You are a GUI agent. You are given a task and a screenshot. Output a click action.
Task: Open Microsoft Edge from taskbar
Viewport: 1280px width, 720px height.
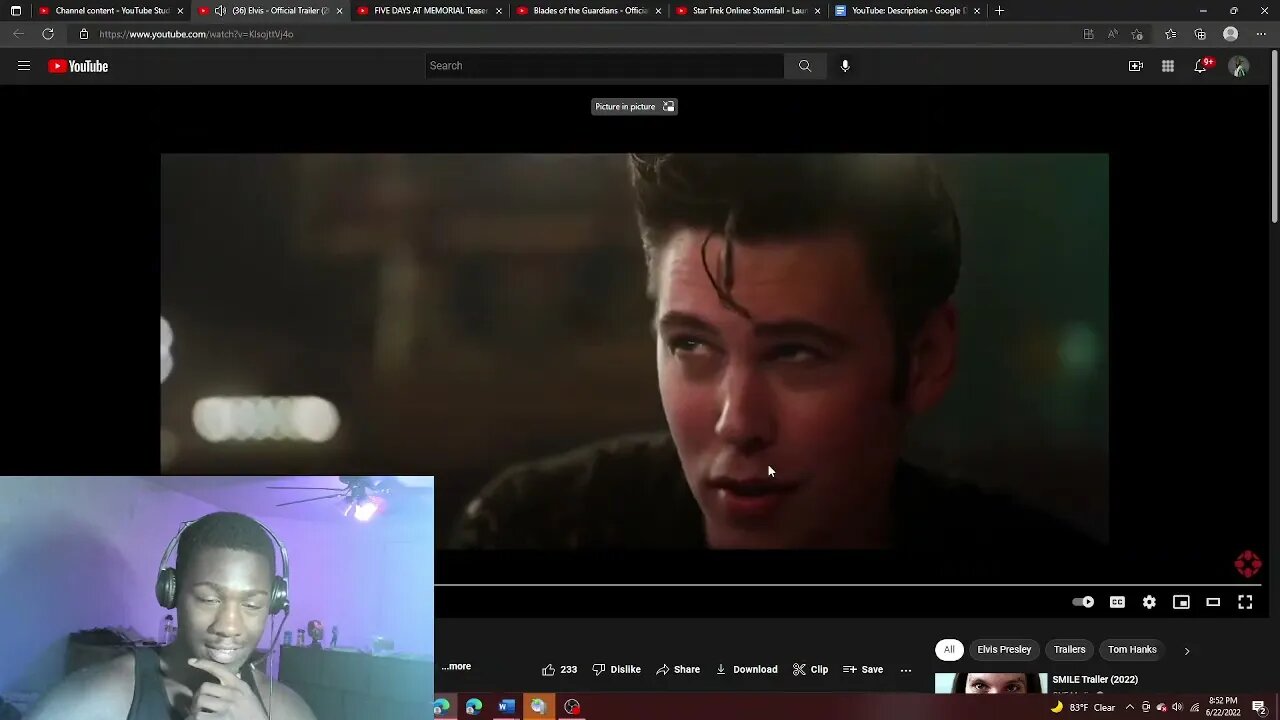[474, 707]
